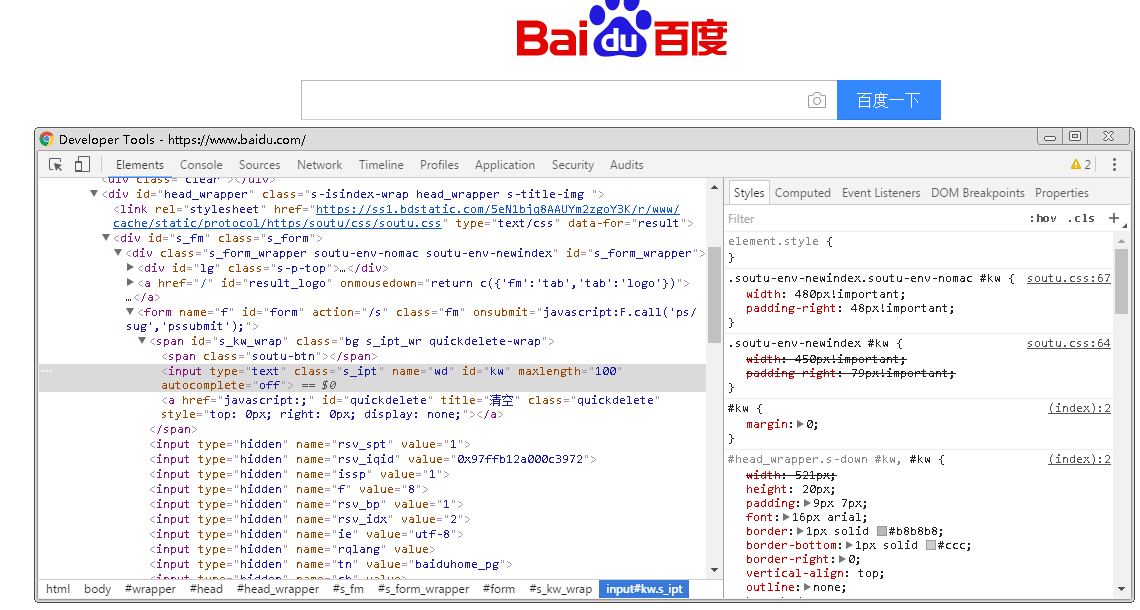
Task: Collapse the div id="head_wrapper" node
Action: tap(94, 193)
